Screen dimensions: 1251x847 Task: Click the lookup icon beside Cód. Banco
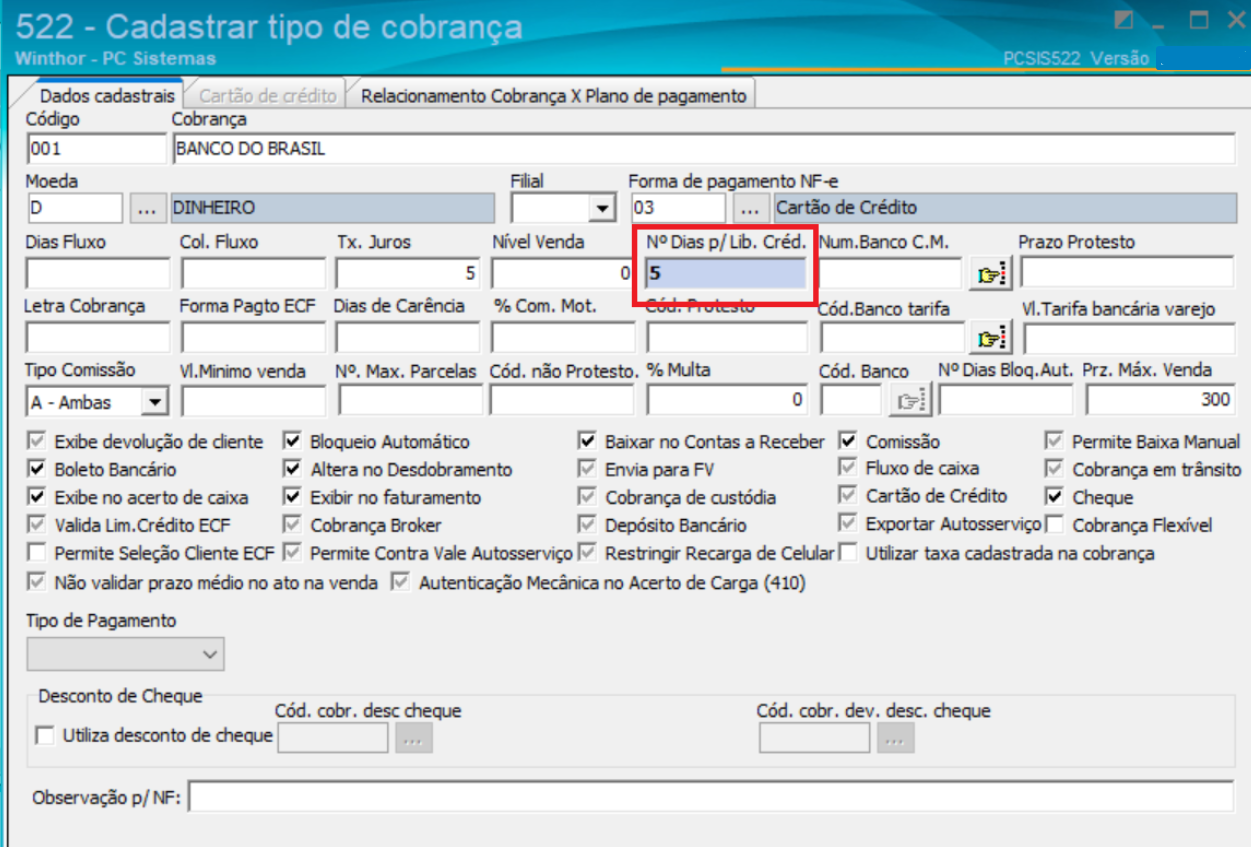[911, 401]
